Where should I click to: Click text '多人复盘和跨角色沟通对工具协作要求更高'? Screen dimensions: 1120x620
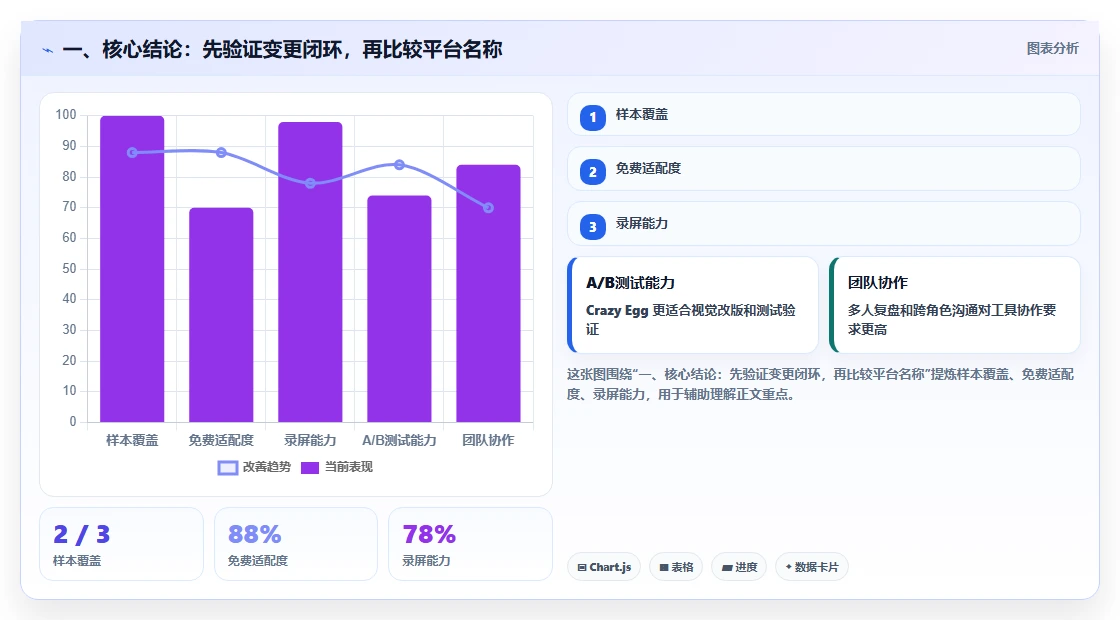coord(951,319)
